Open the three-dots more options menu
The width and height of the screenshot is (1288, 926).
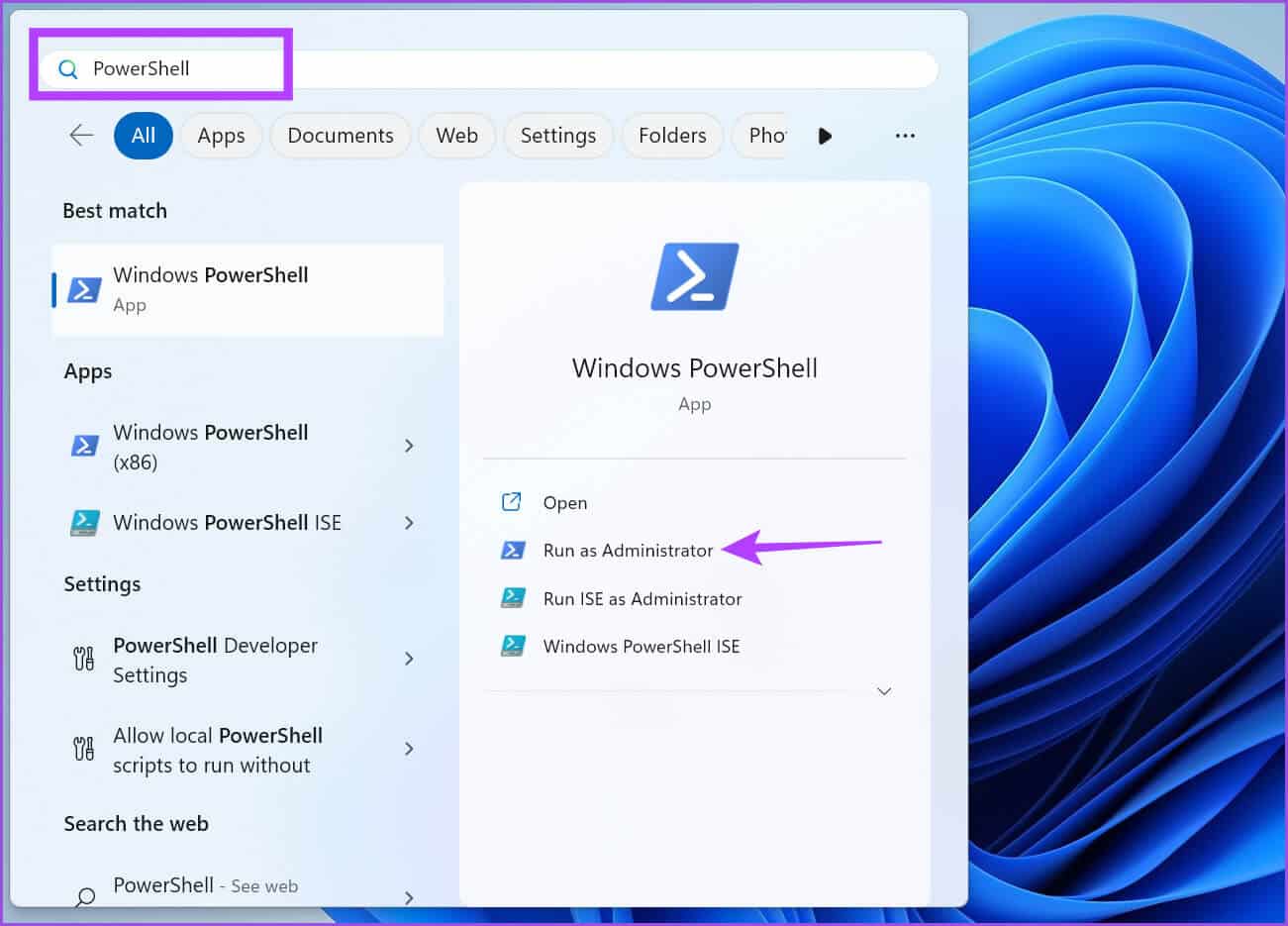point(904,136)
